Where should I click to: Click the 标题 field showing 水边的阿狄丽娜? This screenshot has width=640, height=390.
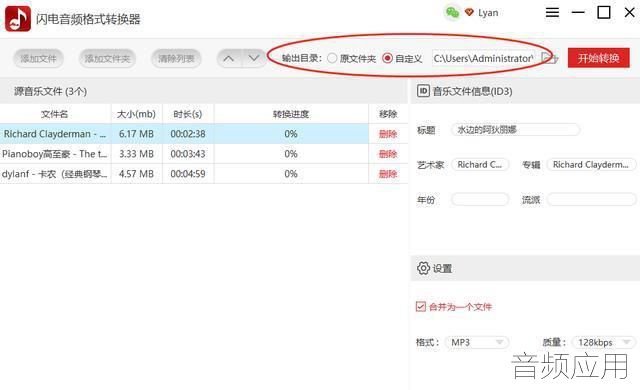tap(516, 130)
